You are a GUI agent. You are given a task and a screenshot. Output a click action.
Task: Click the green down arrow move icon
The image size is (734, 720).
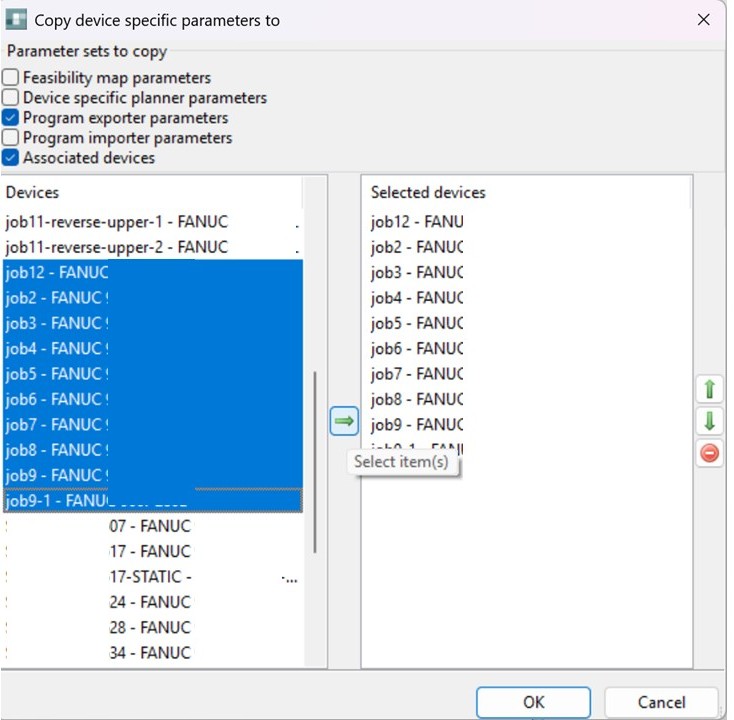708,421
